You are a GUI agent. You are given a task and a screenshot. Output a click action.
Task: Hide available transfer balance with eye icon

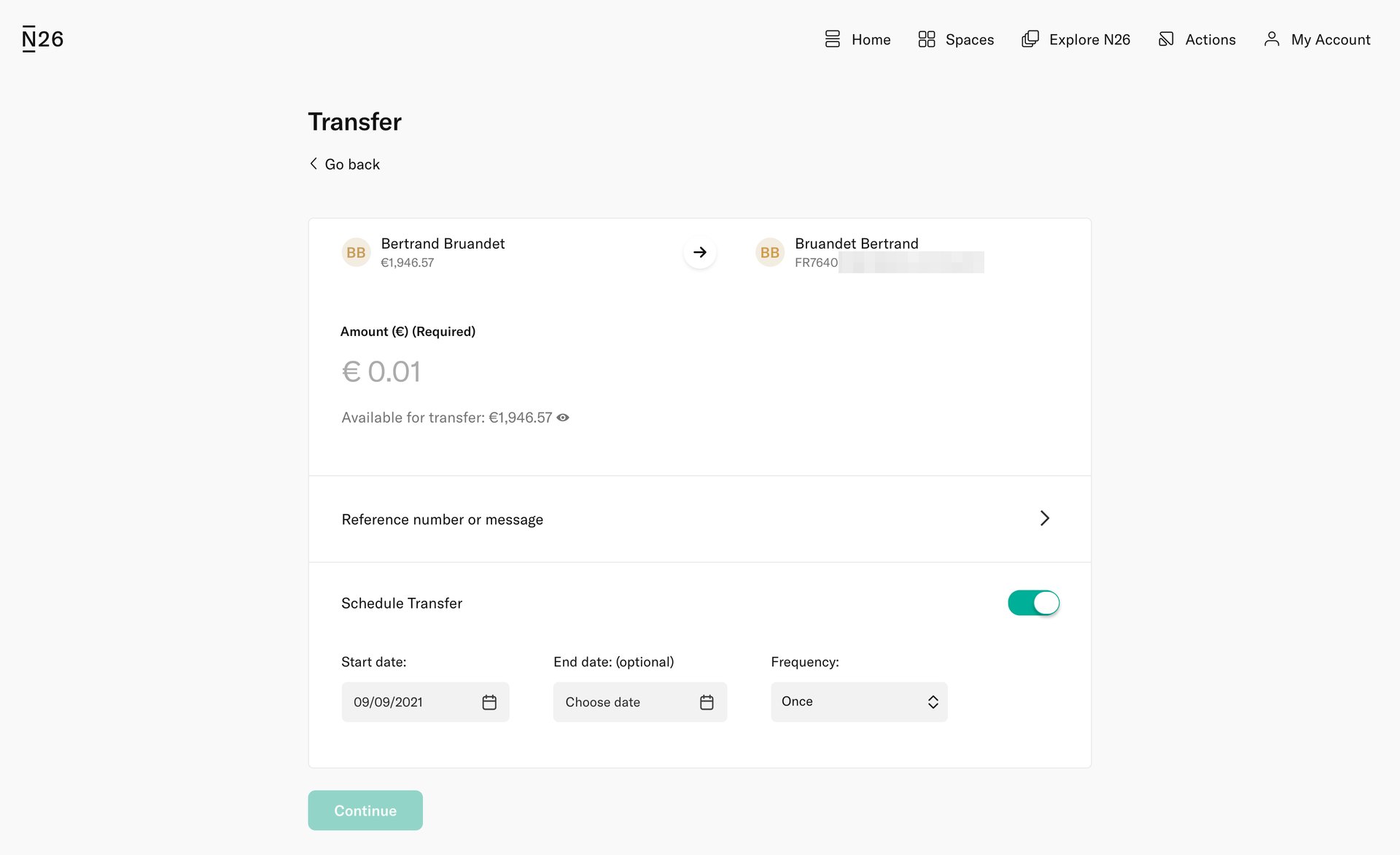(x=562, y=417)
